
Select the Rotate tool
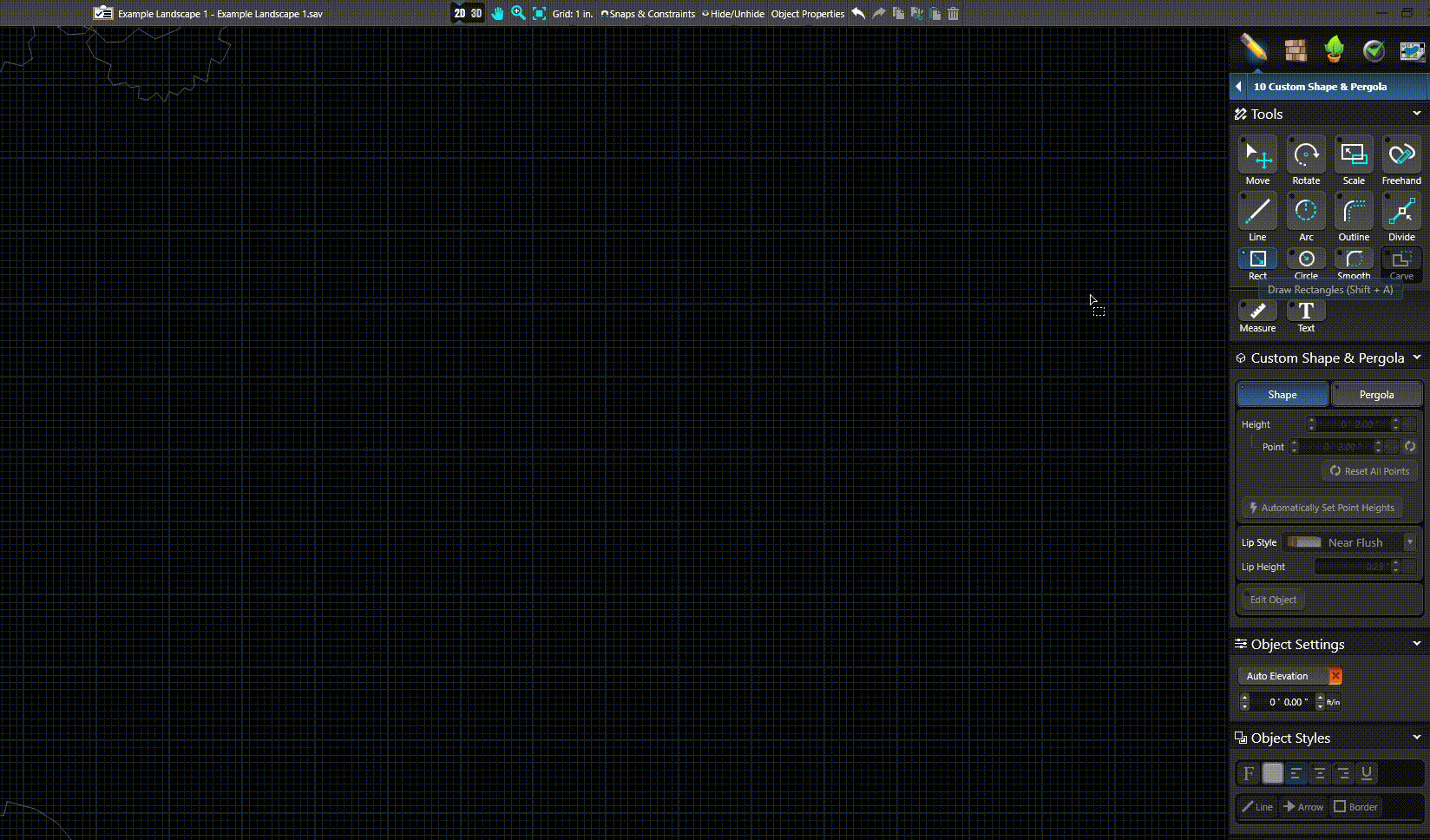[1306, 161]
